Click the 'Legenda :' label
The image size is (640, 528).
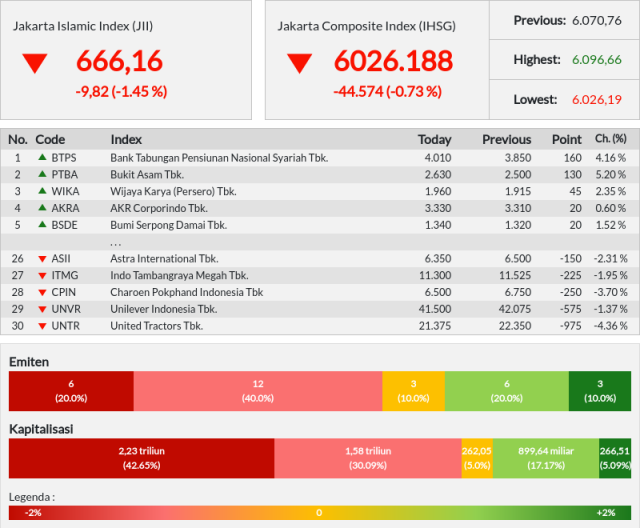click(32, 497)
